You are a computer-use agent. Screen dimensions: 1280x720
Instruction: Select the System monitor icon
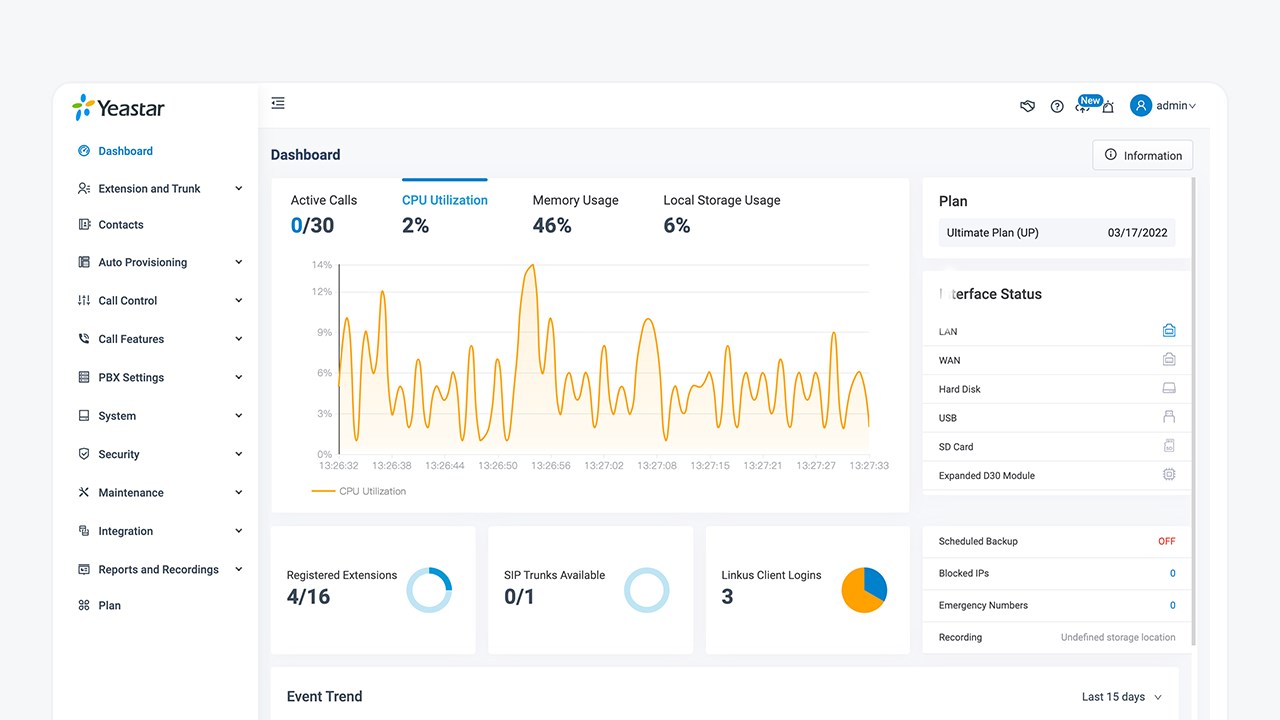[x=84, y=416]
